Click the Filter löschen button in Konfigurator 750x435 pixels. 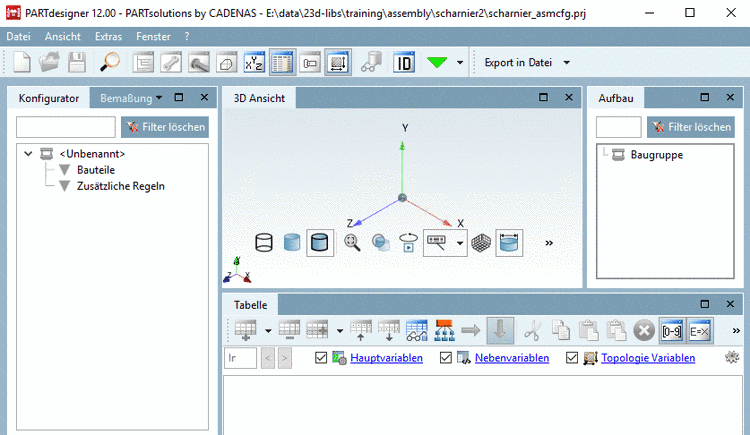165,127
